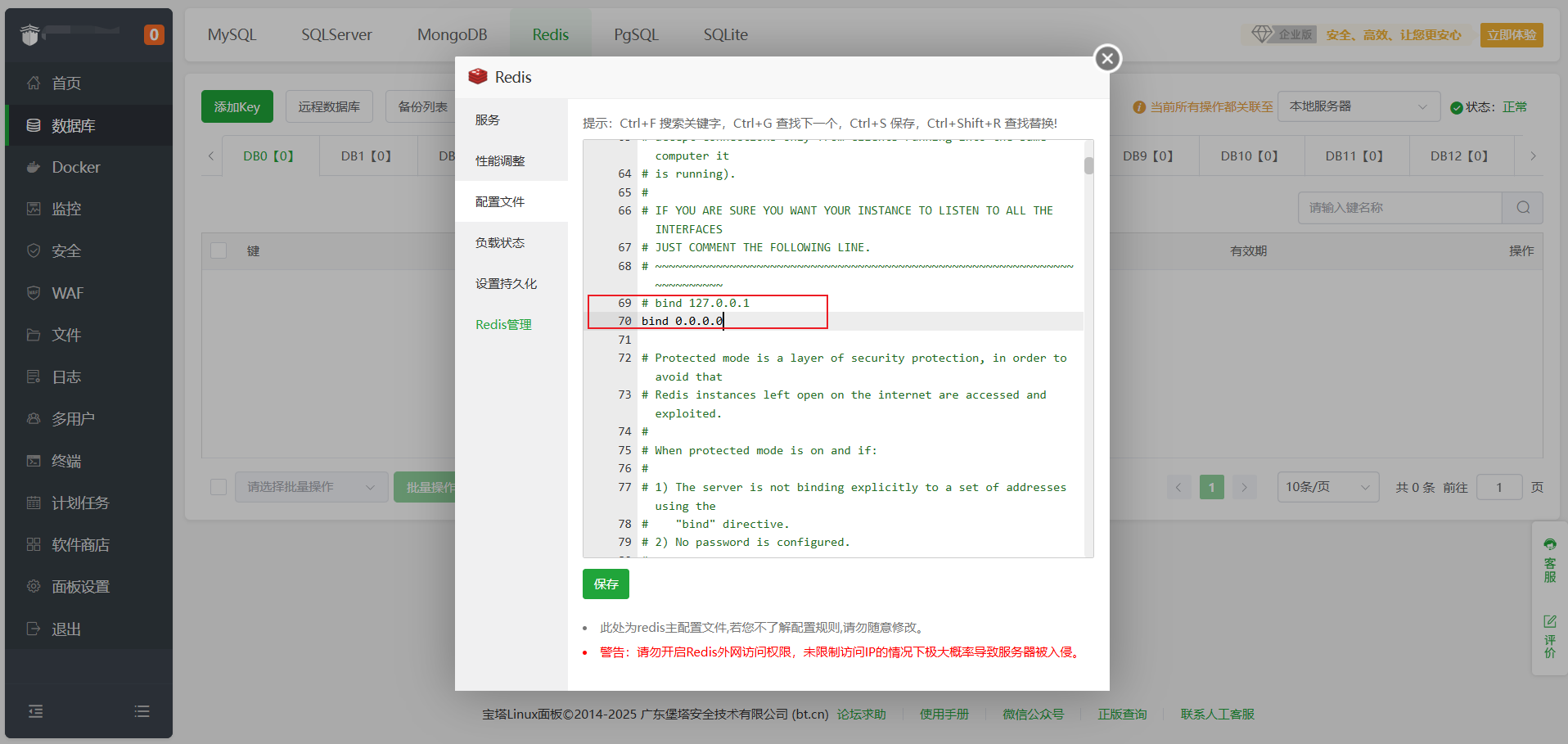
Task: Go to previous page arrow in pagination
Action: tap(1178, 487)
